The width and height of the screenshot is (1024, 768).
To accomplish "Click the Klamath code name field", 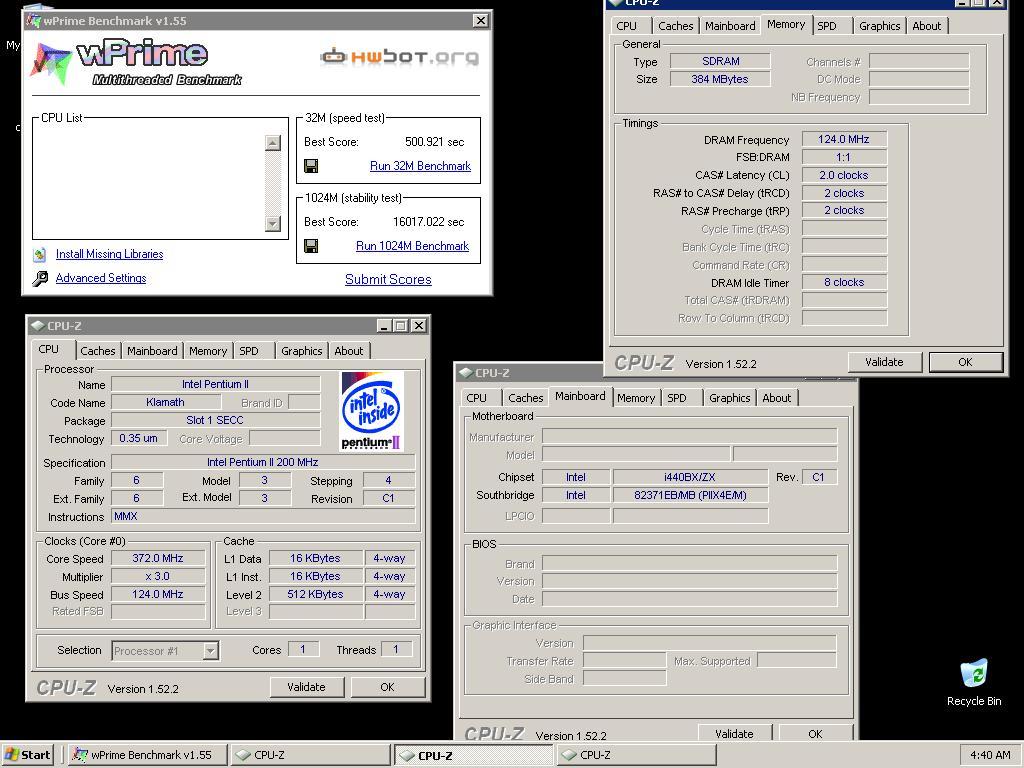I will (166, 402).
